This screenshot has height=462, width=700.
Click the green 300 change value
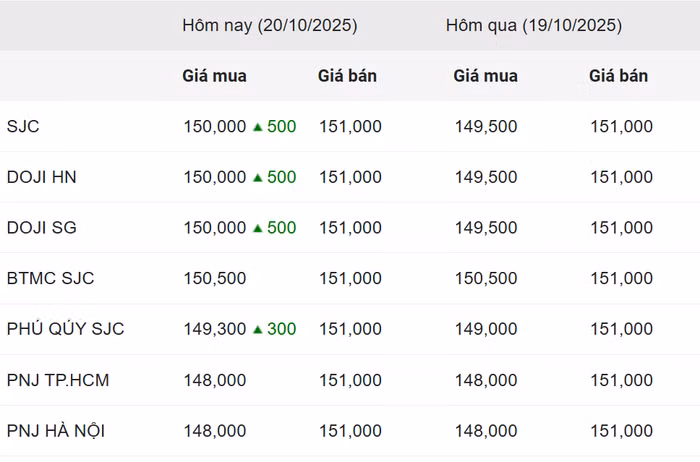coord(282,329)
